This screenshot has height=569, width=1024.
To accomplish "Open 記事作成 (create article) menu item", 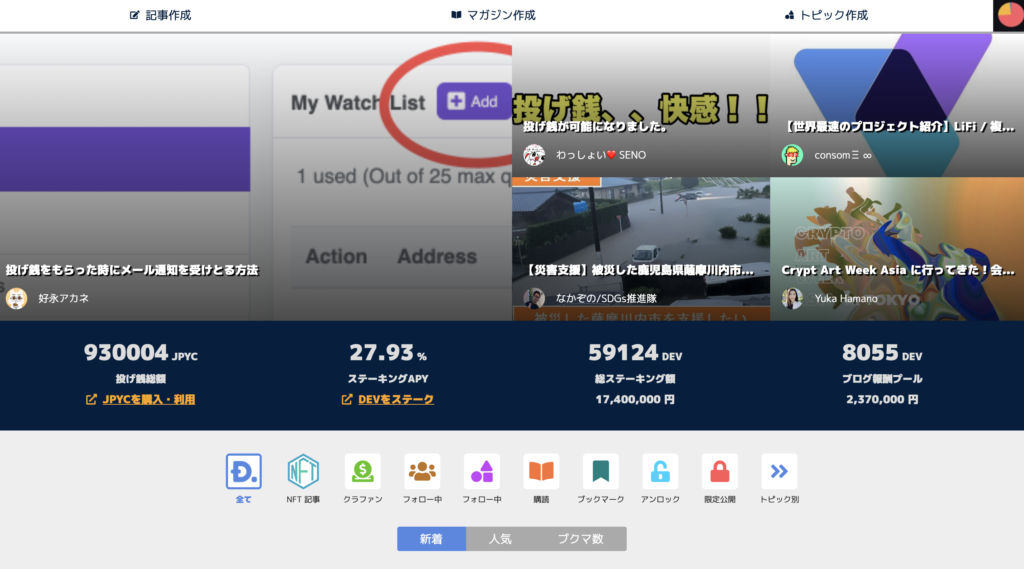I will 160,15.
